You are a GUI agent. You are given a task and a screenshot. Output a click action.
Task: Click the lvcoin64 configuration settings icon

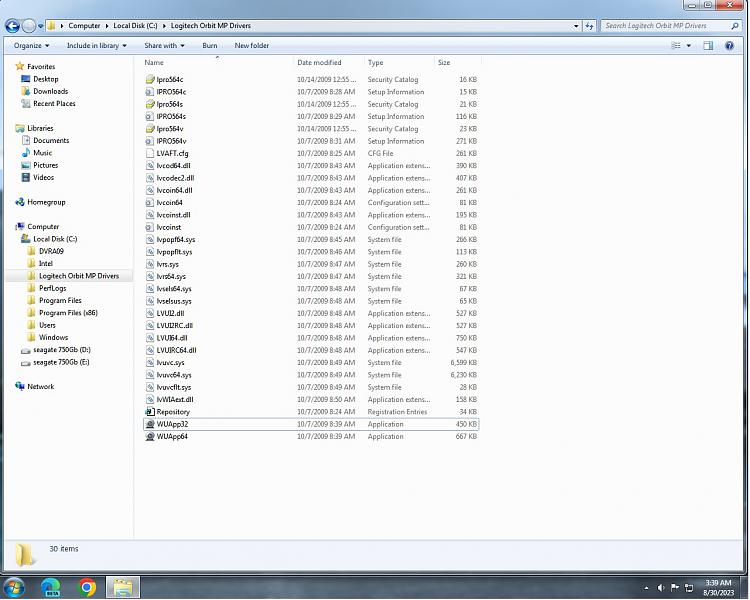point(150,202)
